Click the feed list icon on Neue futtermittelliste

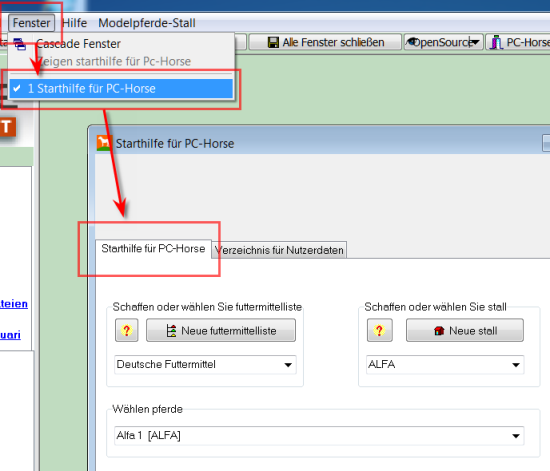[x=172, y=331]
